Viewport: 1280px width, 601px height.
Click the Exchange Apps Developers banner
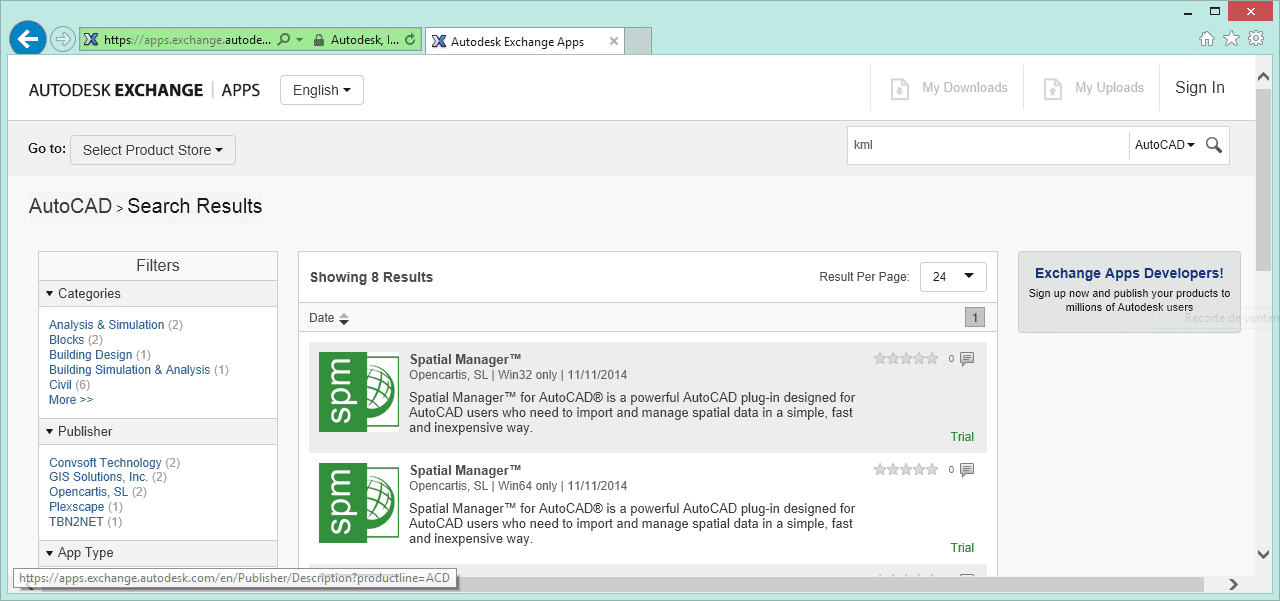pos(1129,292)
